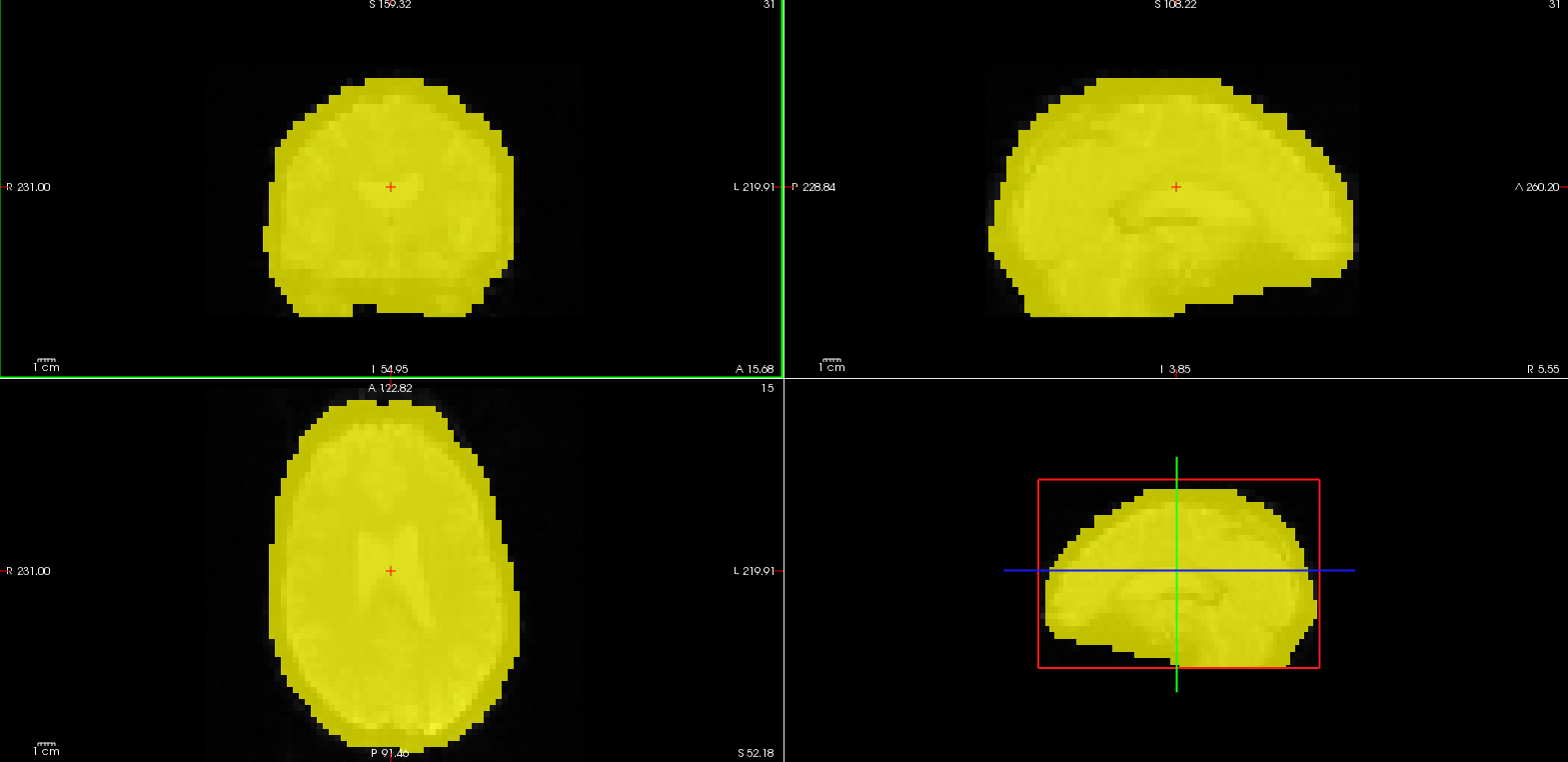Click the 'A 15.68' slice position text

coord(755,369)
